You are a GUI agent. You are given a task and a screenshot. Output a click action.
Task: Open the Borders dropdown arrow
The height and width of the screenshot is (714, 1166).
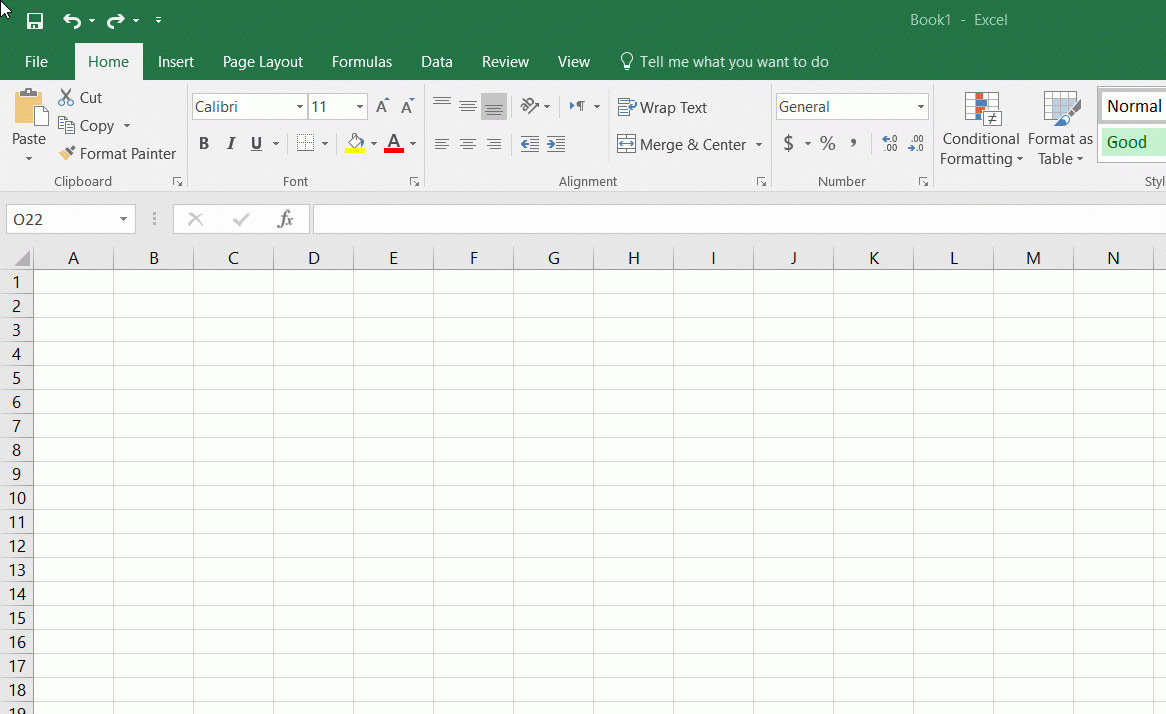[x=325, y=143]
